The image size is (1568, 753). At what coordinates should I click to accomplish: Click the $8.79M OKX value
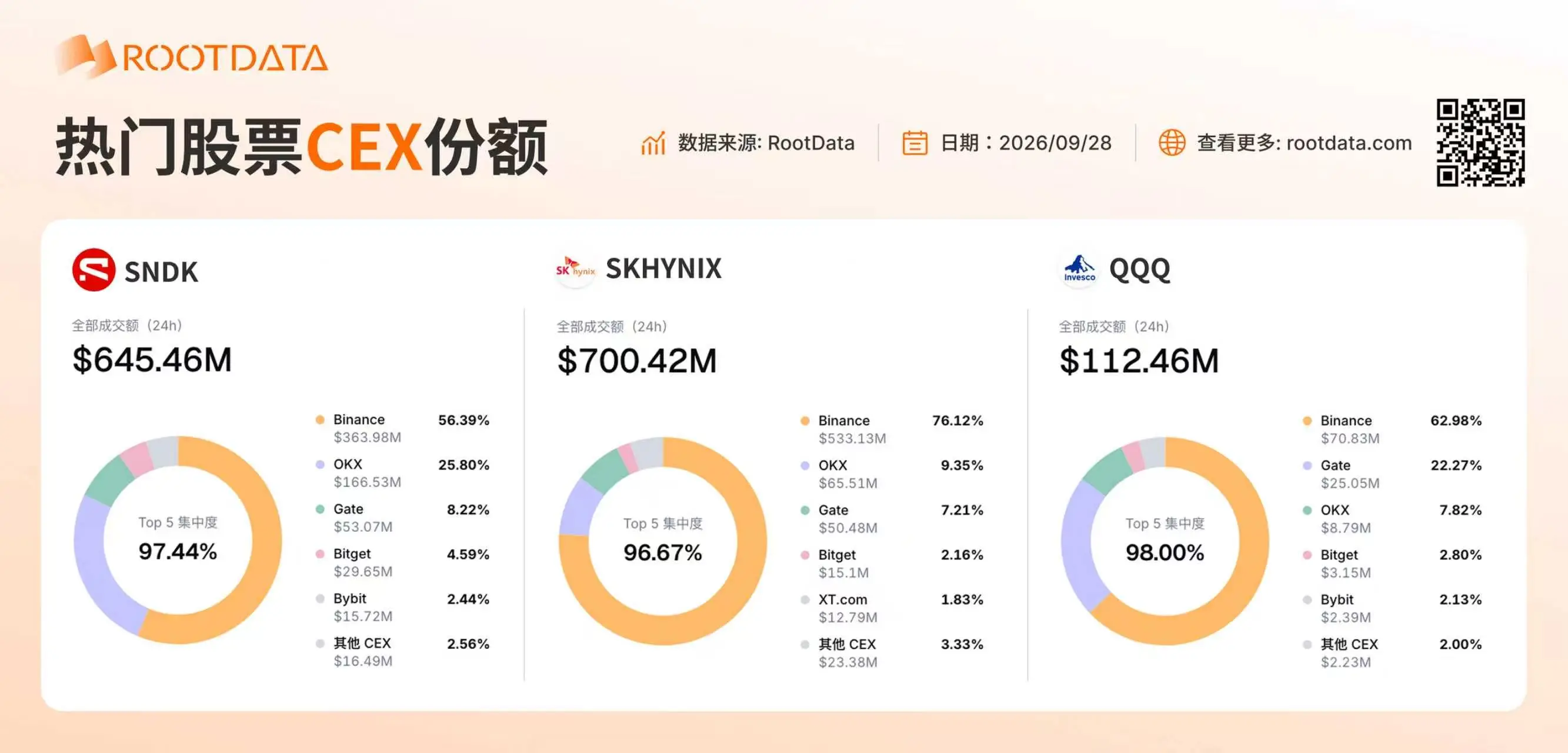click(x=1346, y=528)
